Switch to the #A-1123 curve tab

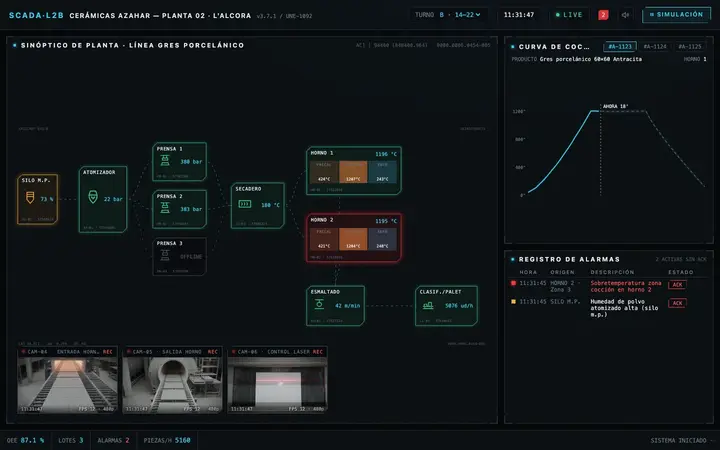click(620, 46)
